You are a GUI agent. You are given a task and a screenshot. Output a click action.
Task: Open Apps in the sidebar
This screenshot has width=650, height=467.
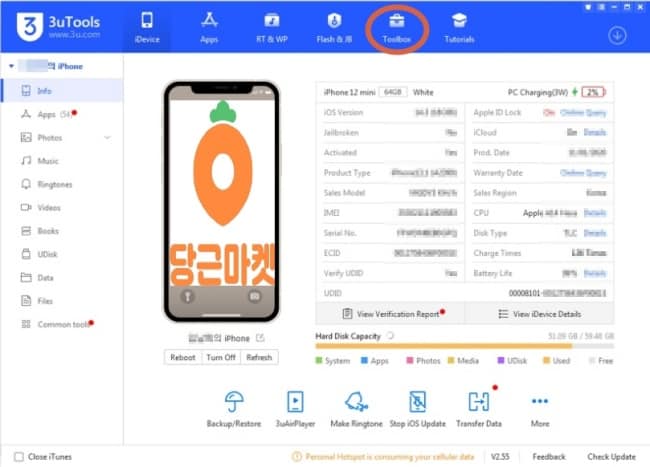coord(62,114)
